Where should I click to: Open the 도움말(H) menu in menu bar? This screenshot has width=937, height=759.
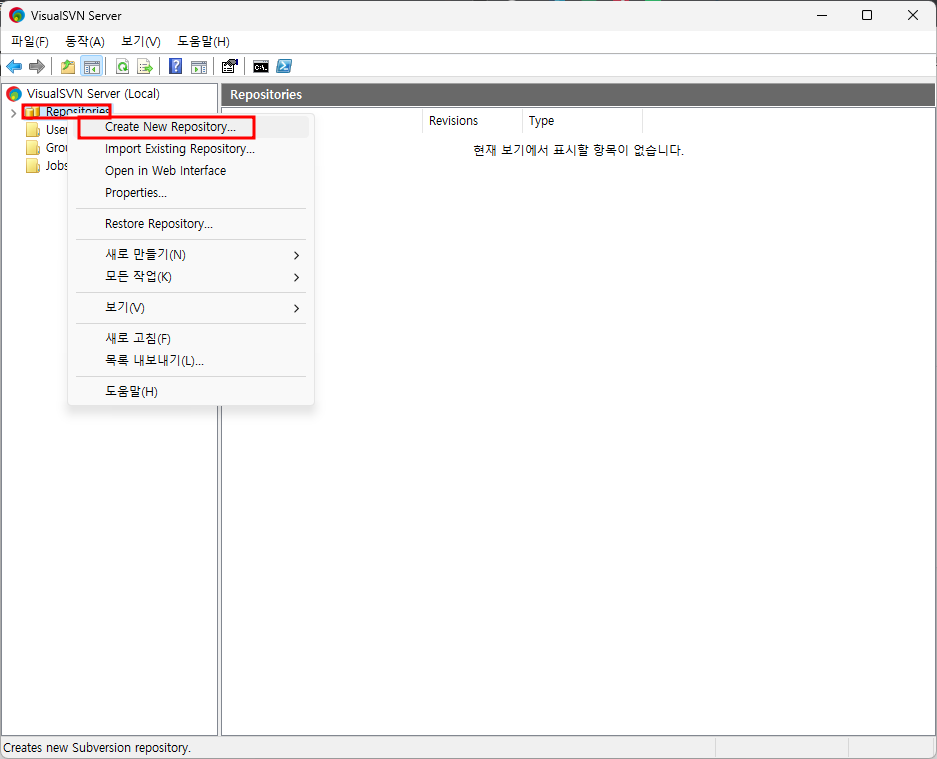pos(203,41)
